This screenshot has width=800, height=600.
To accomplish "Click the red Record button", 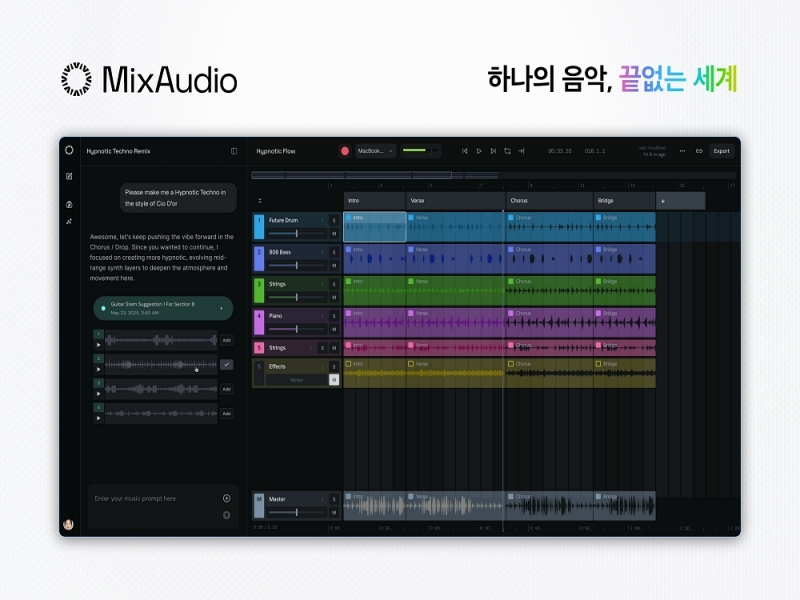I will point(345,151).
